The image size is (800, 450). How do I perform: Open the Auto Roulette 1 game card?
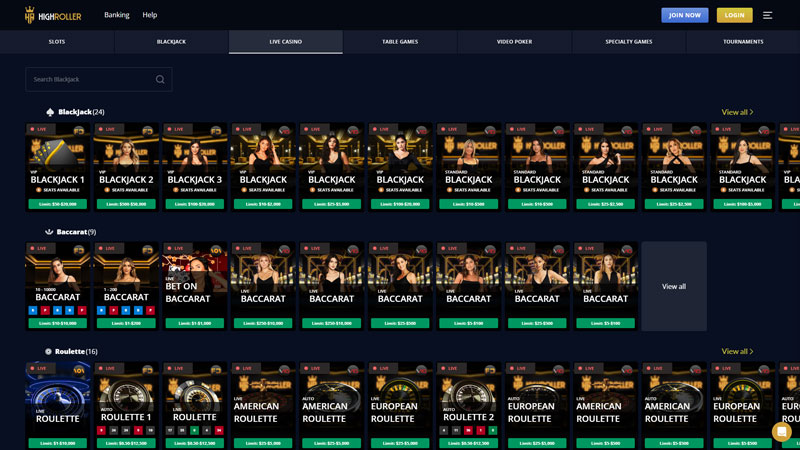click(x=126, y=406)
